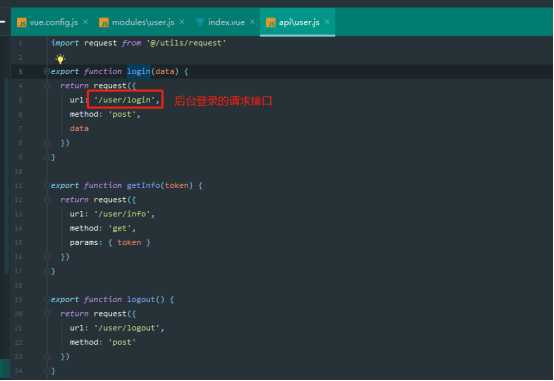Close the index.vue tab
Screen dimensions: 554x381
click(252, 22)
